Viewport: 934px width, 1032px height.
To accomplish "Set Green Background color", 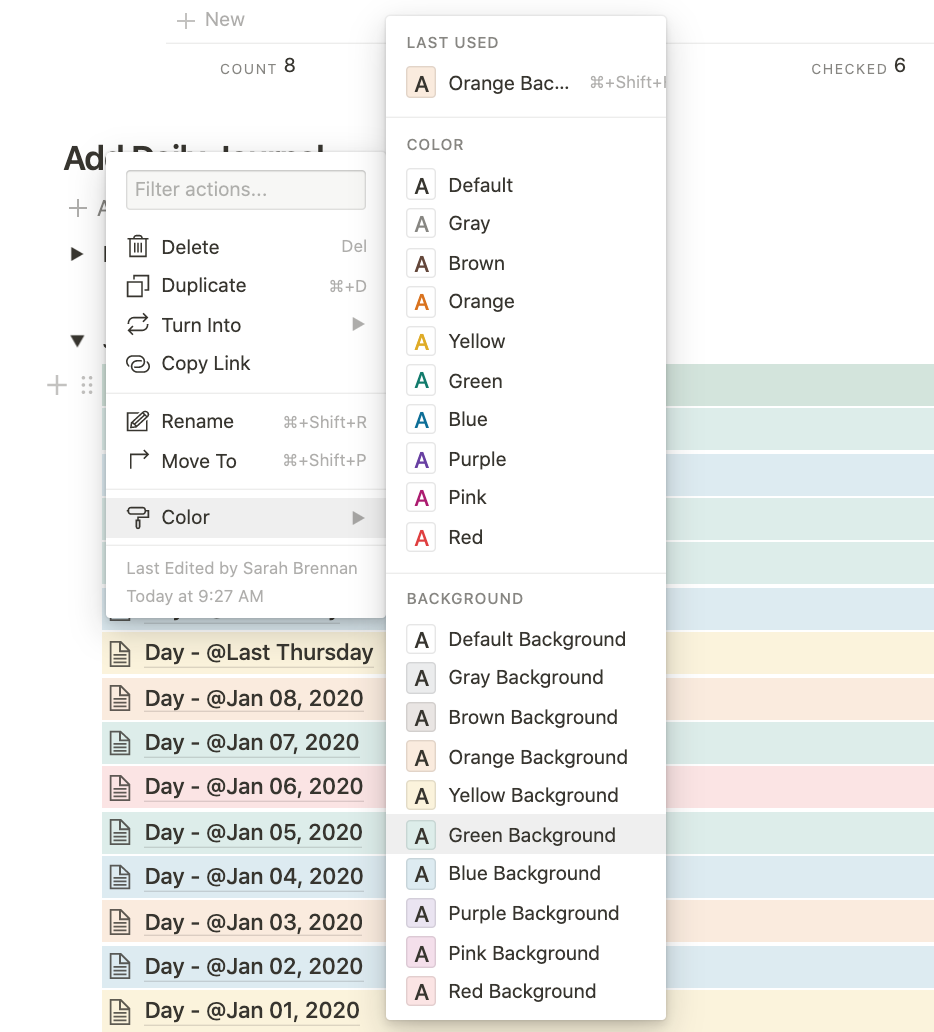I will (x=526, y=835).
